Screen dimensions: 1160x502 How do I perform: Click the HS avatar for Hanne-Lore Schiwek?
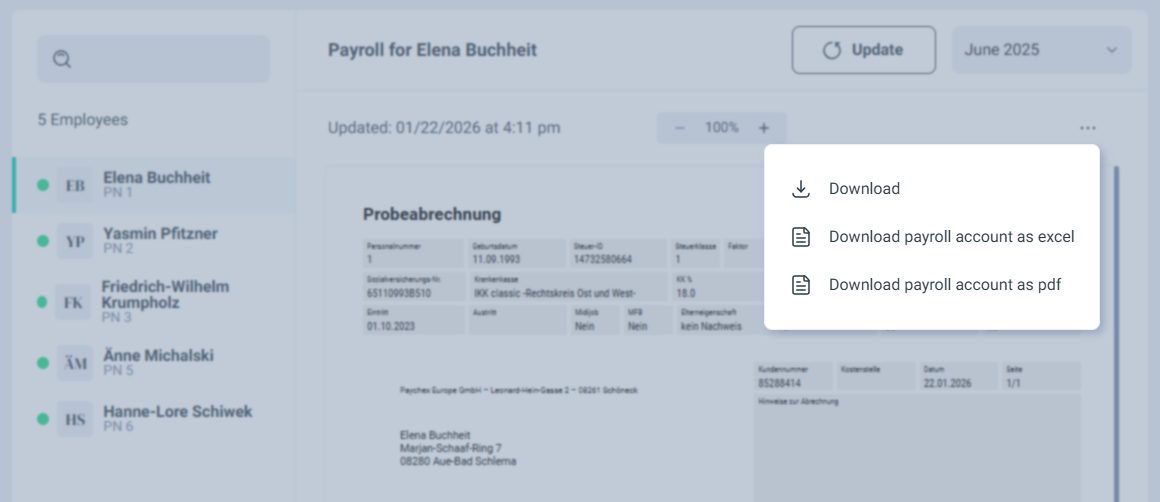coord(75,419)
